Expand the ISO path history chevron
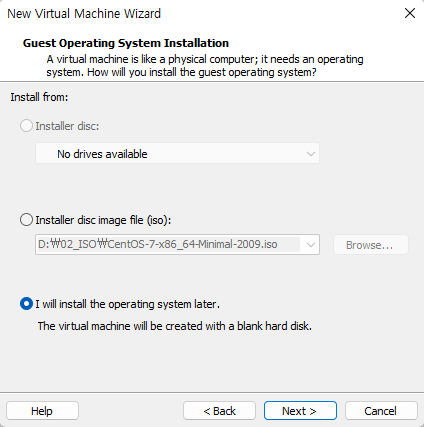The image size is (424, 427). click(311, 245)
